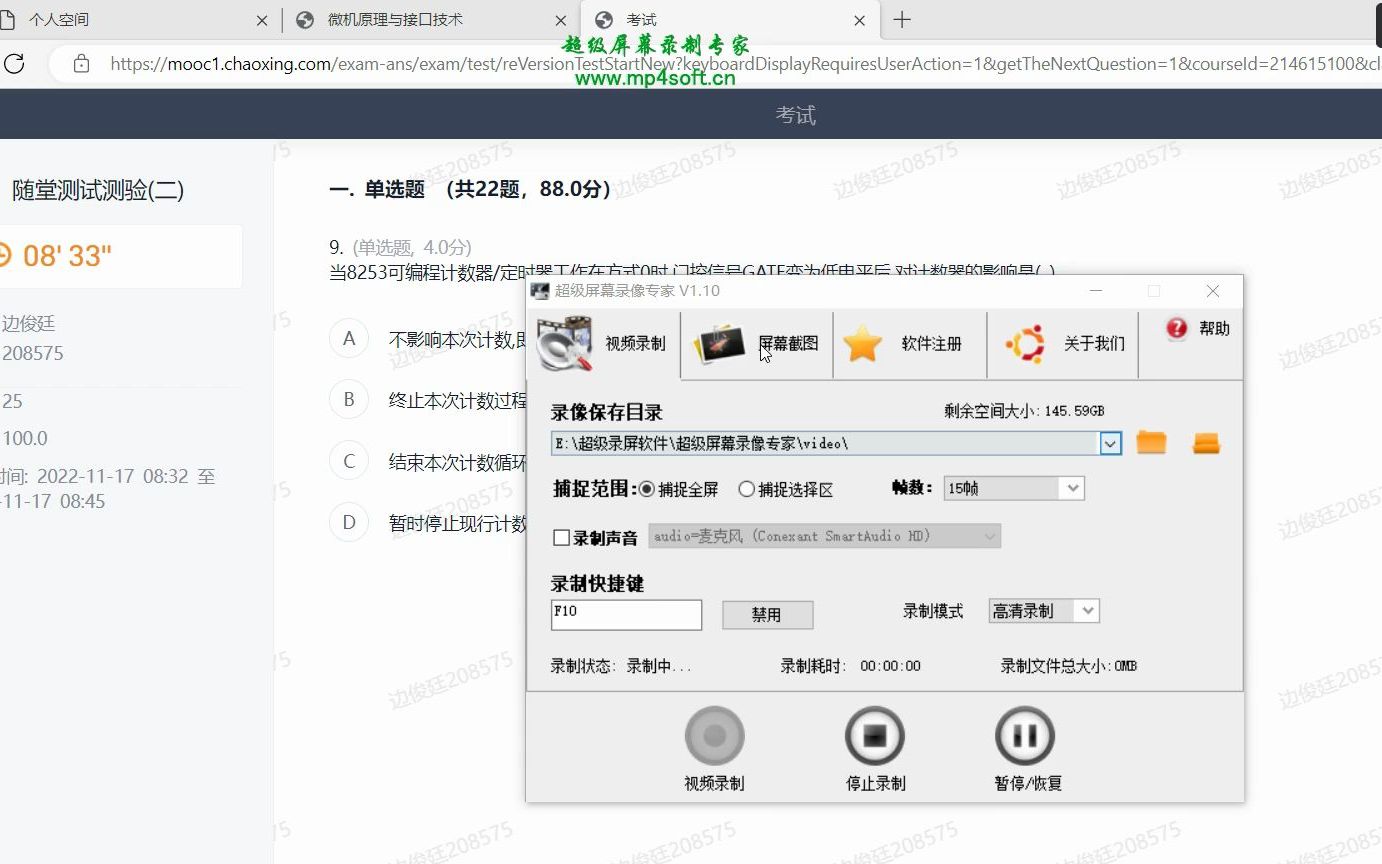Click the page icon on the 个人空间 tab
This screenshot has width=1382, height=864.
7,20
